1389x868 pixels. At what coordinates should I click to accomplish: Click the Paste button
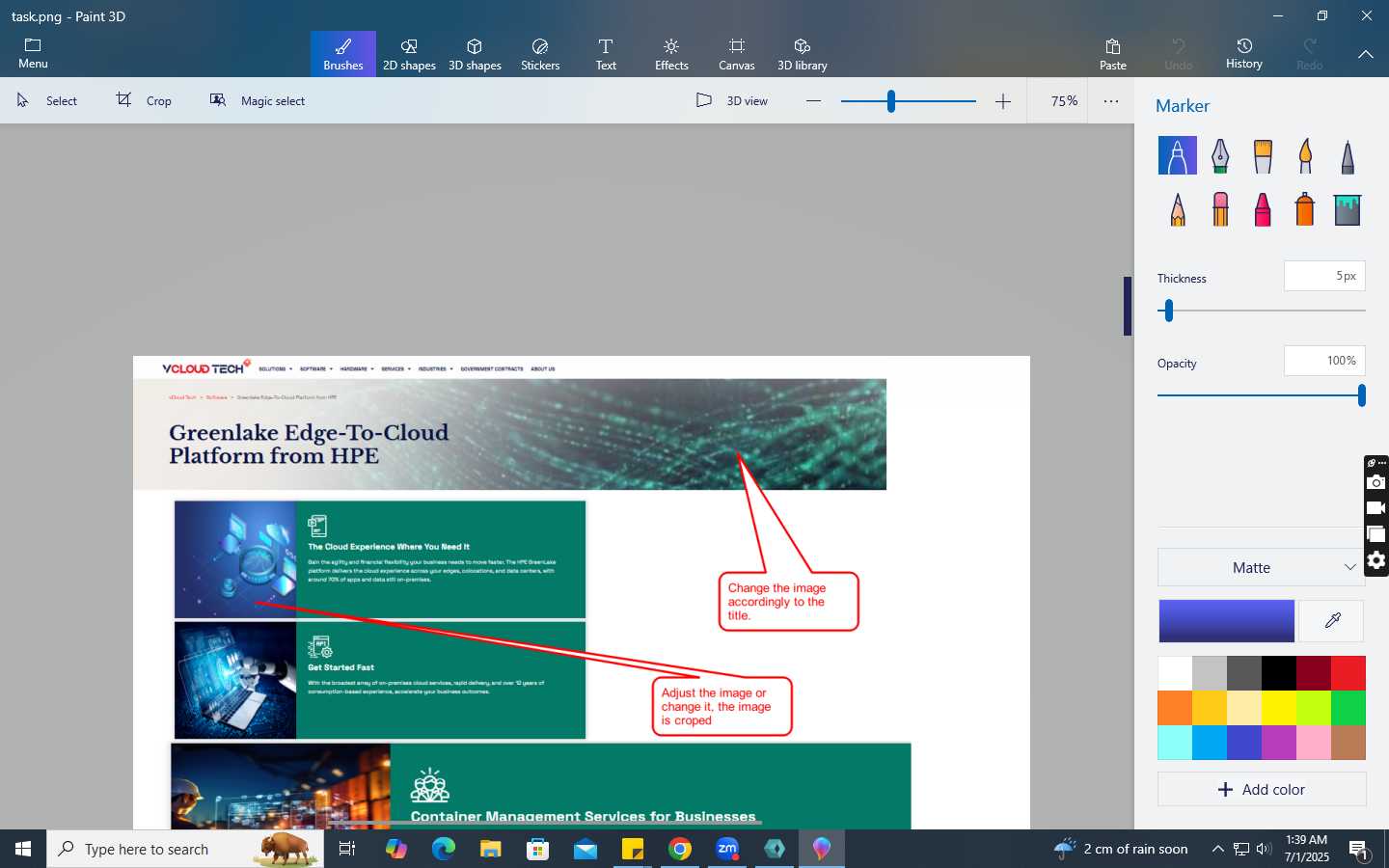[1113, 54]
